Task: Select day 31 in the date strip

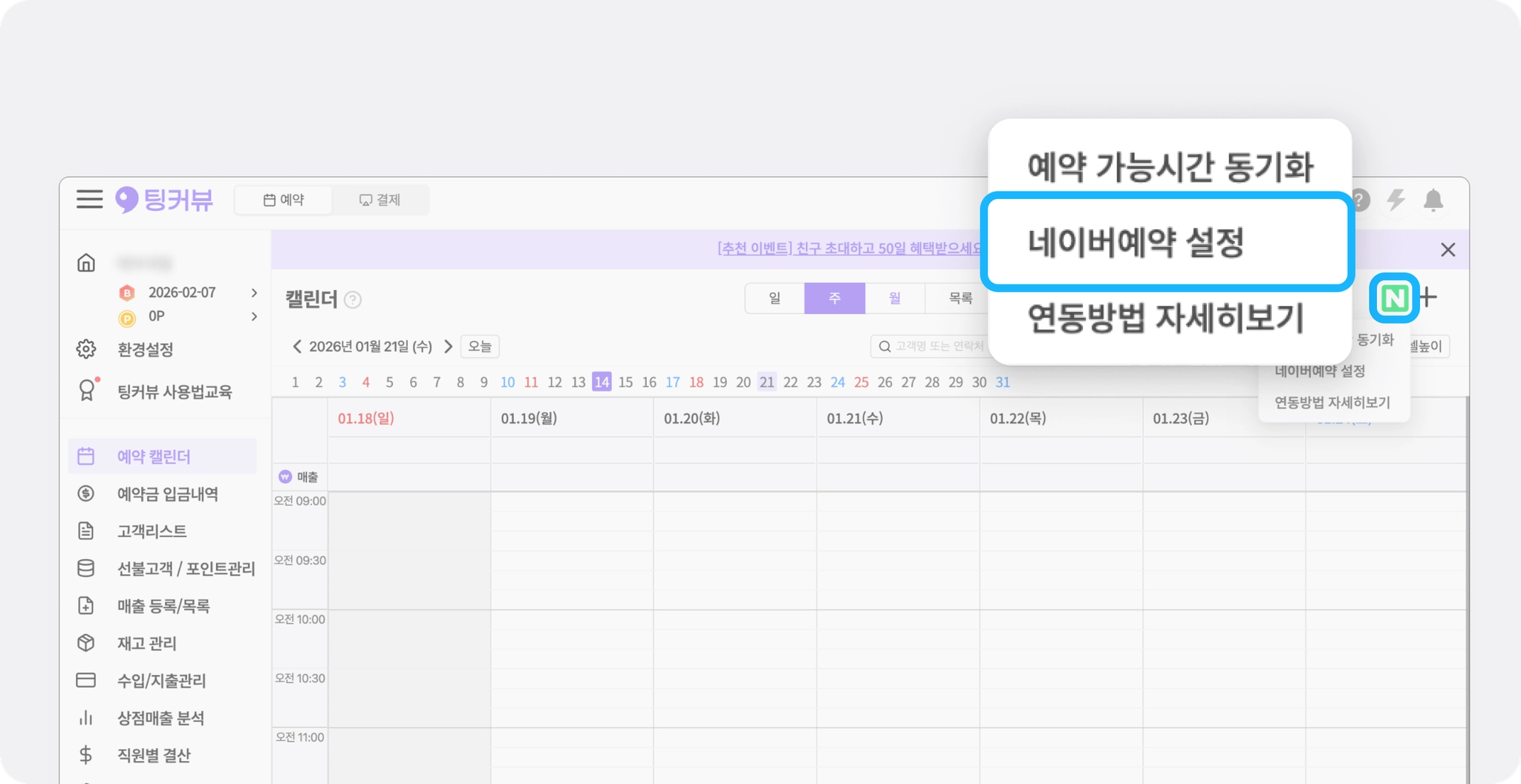Action: point(1003,382)
